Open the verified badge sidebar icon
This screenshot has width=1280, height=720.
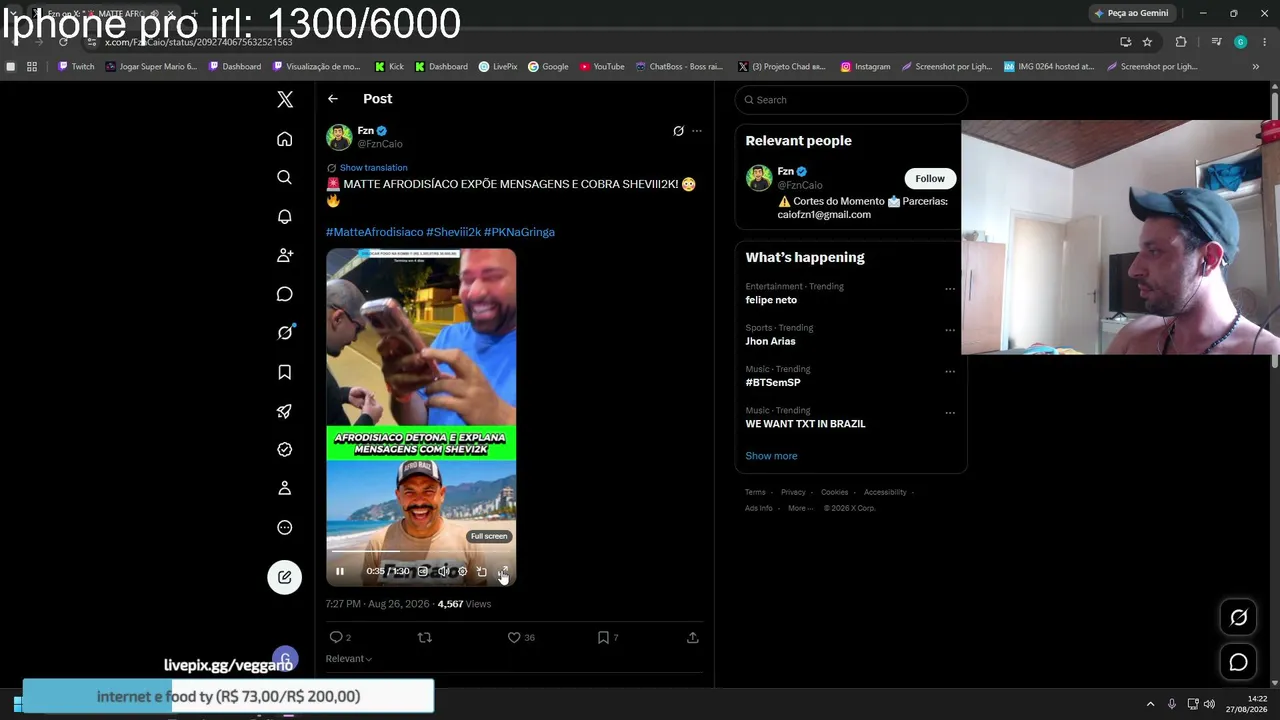[x=285, y=450]
